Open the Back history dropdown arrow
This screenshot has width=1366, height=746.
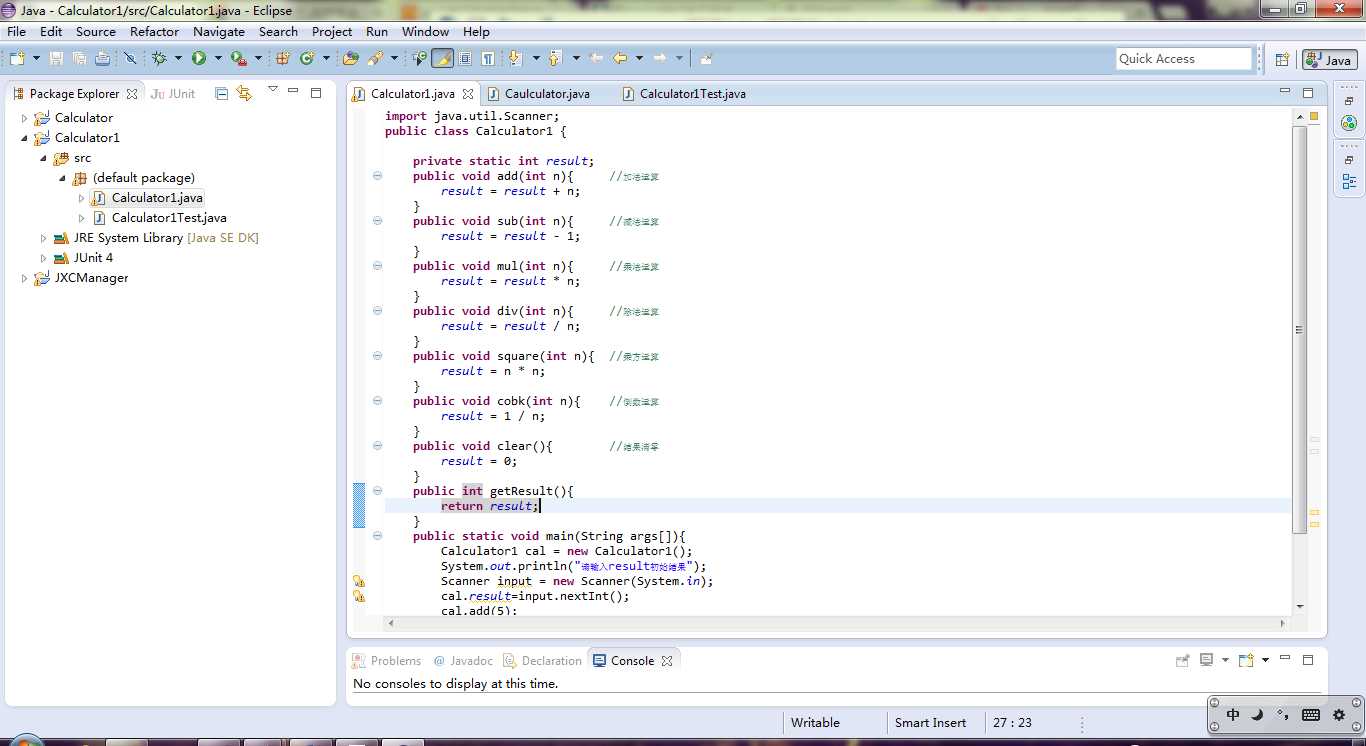[639, 58]
